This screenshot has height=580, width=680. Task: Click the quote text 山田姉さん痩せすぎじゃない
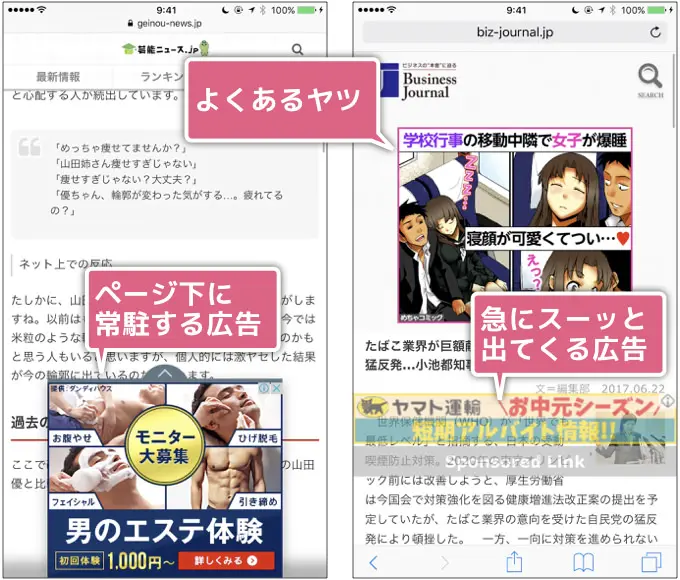[x=126, y=164]
